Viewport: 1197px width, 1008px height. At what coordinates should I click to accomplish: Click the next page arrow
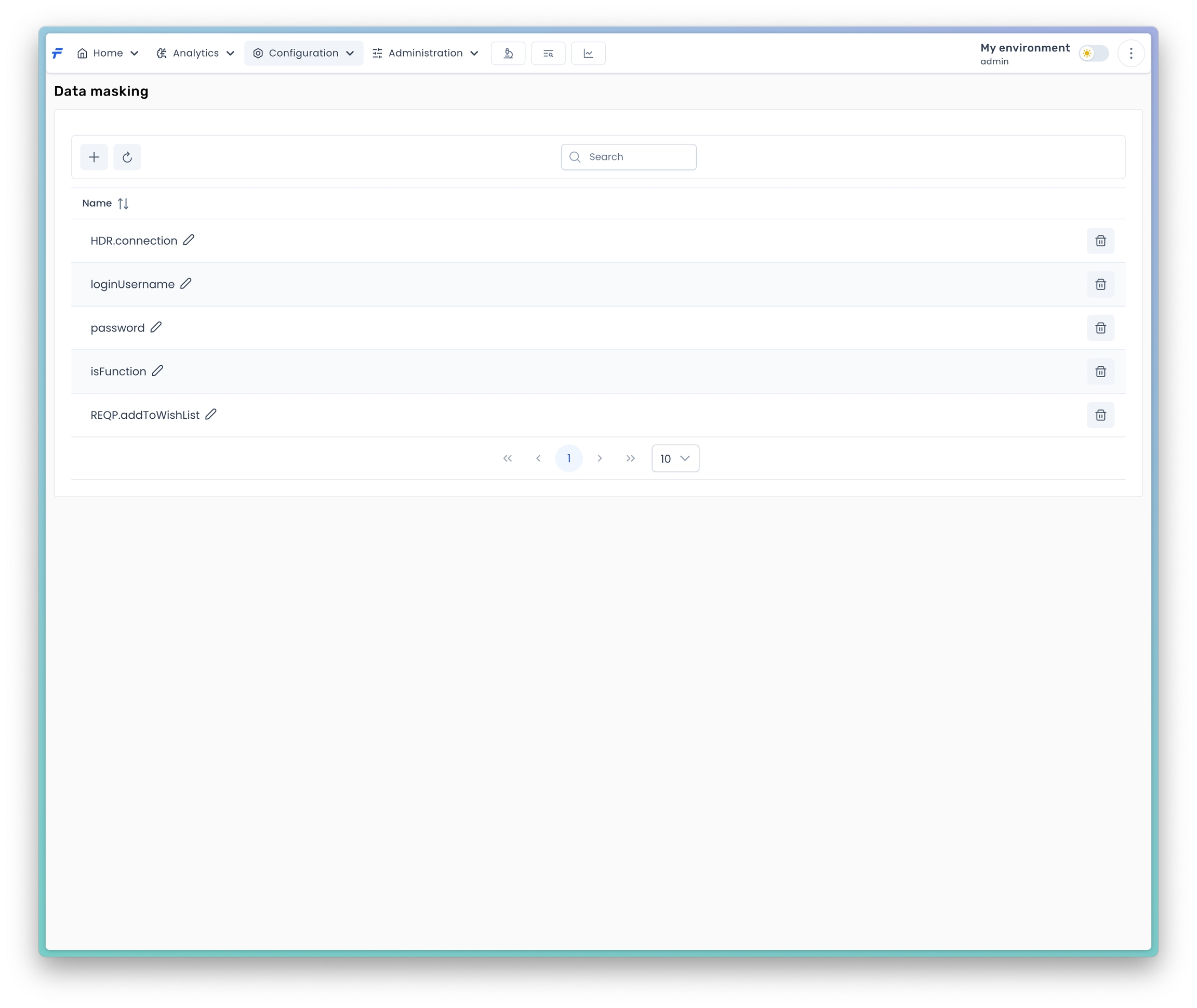600,458
